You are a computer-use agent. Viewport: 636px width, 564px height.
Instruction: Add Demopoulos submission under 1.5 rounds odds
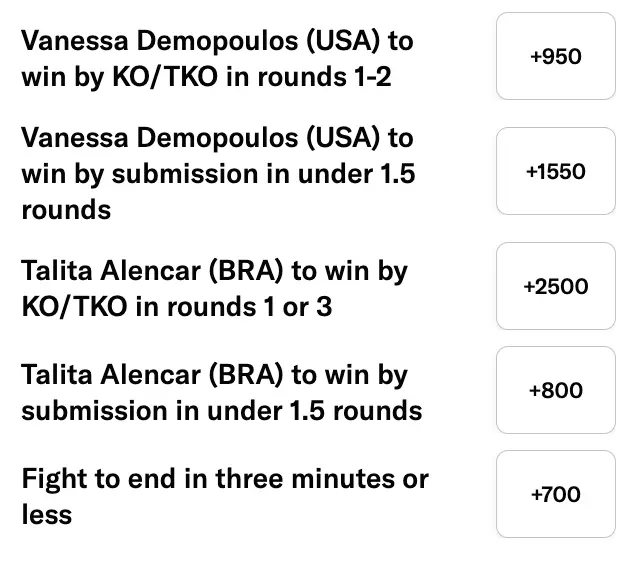[x=555, y=172]
